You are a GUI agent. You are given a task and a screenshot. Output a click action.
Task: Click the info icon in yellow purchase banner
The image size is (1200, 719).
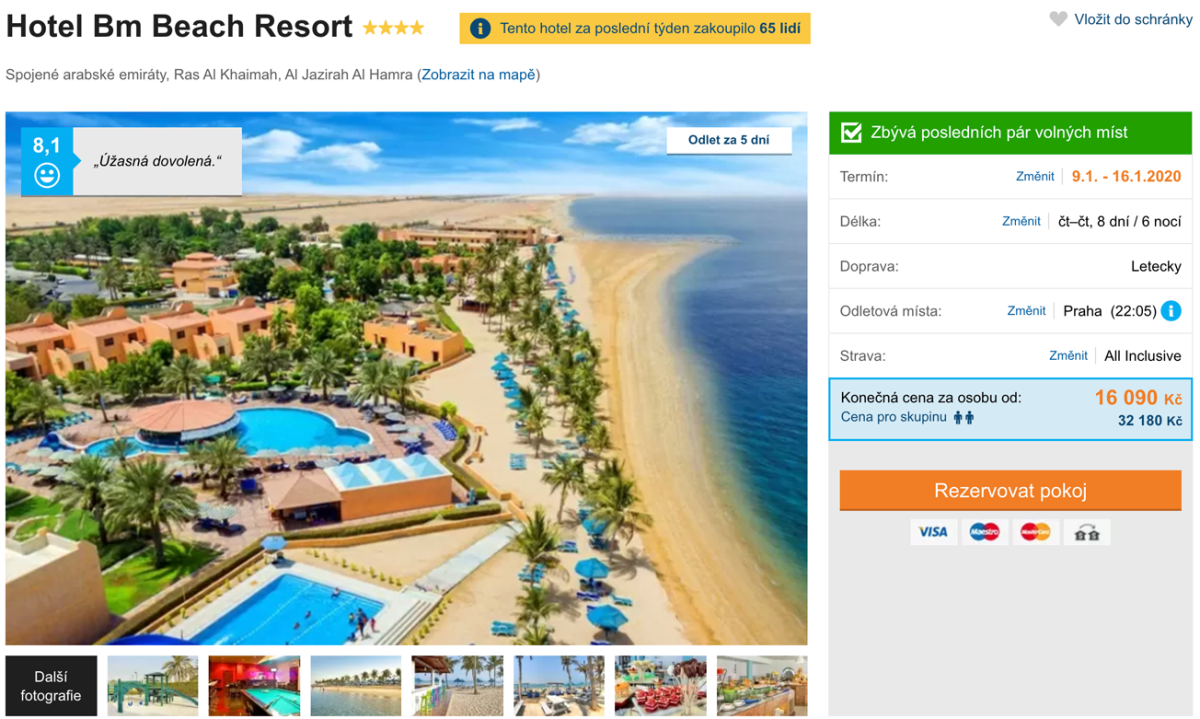click(x=480, y=29)
